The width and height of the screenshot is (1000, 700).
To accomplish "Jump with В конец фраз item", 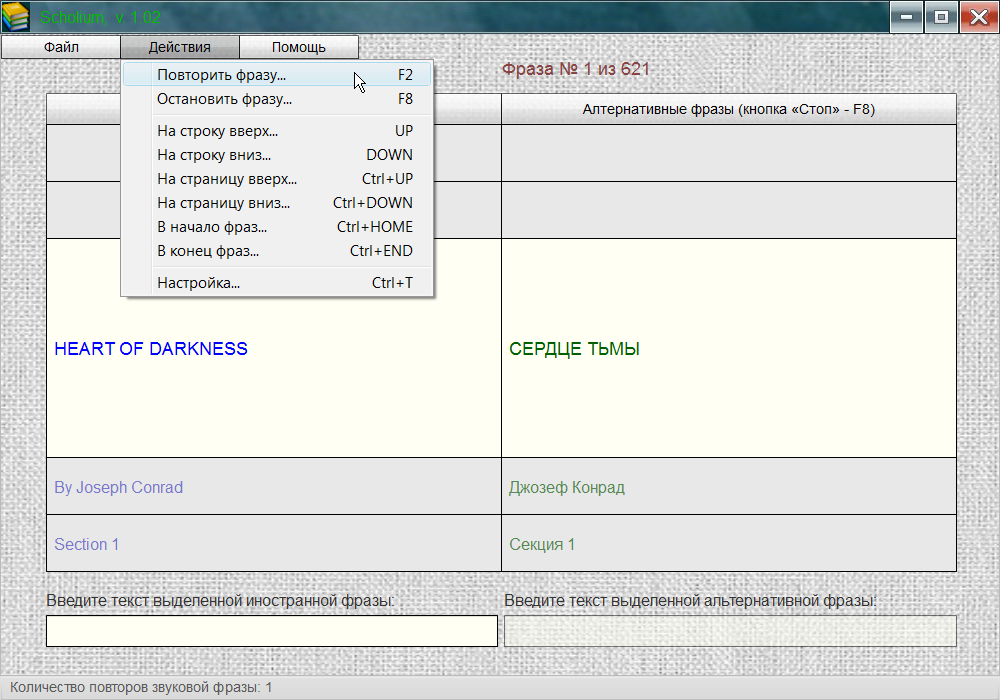I will coord(208,251).
